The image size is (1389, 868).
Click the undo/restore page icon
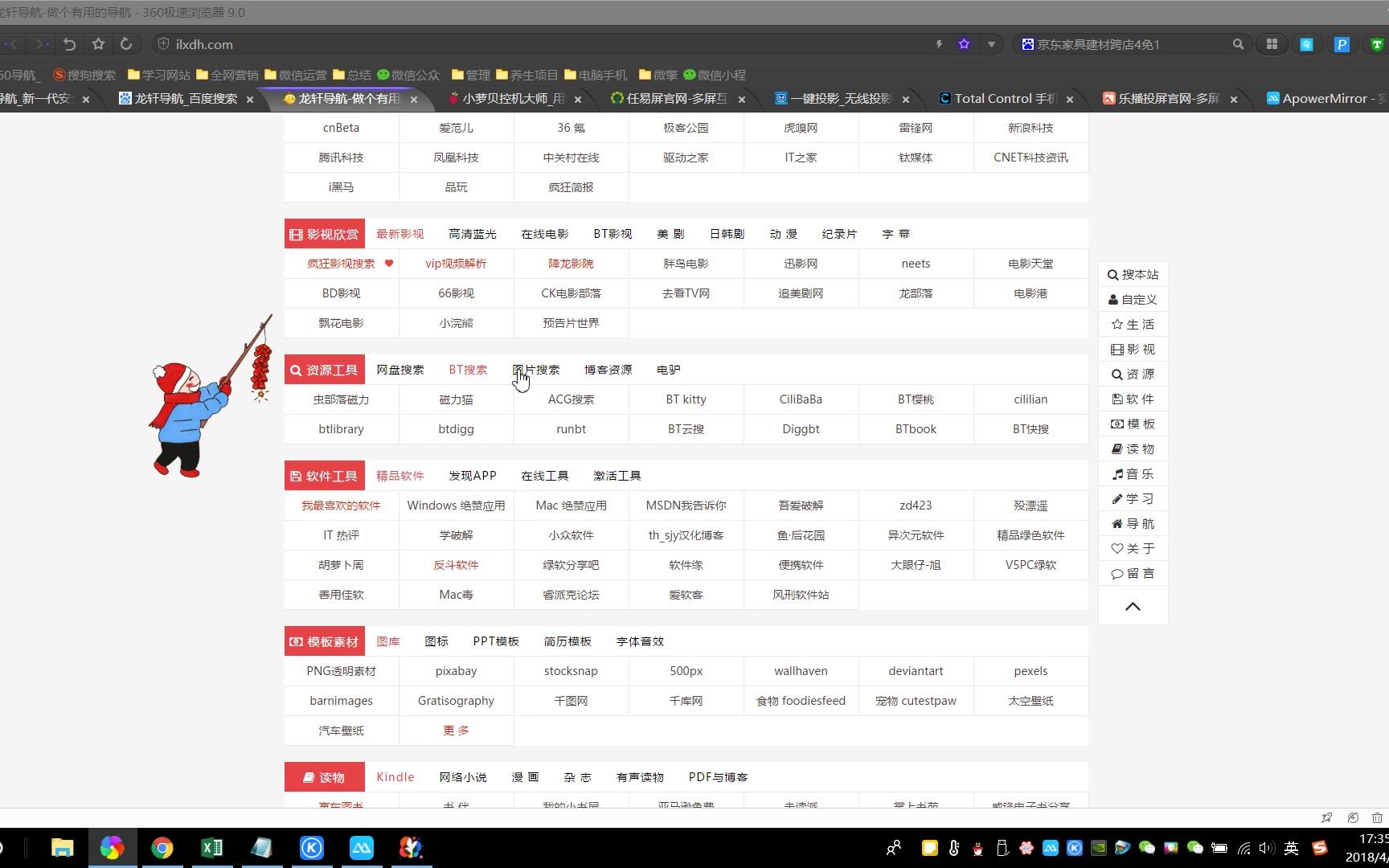pos(70,44)
